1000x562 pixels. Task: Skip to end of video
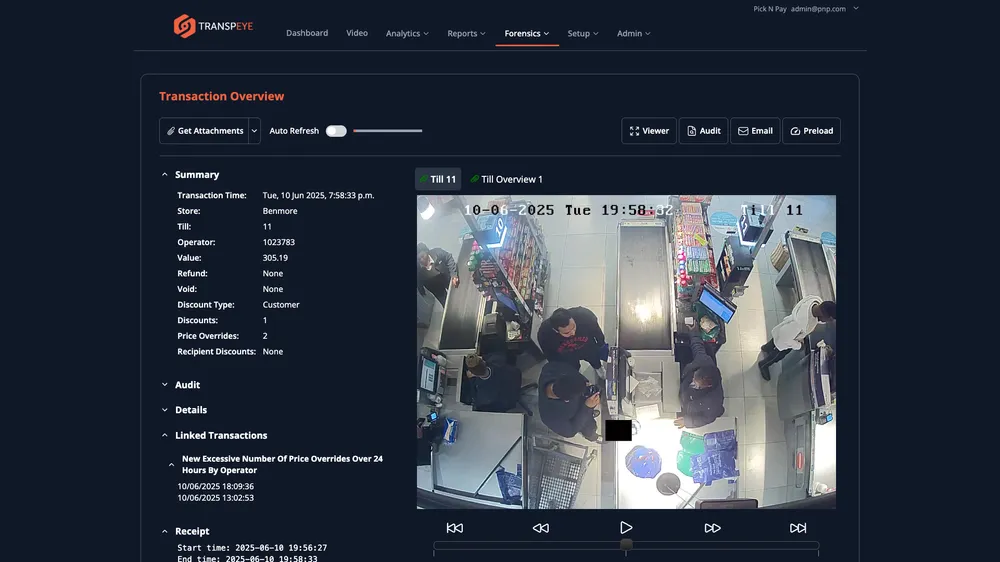(798, 528)
